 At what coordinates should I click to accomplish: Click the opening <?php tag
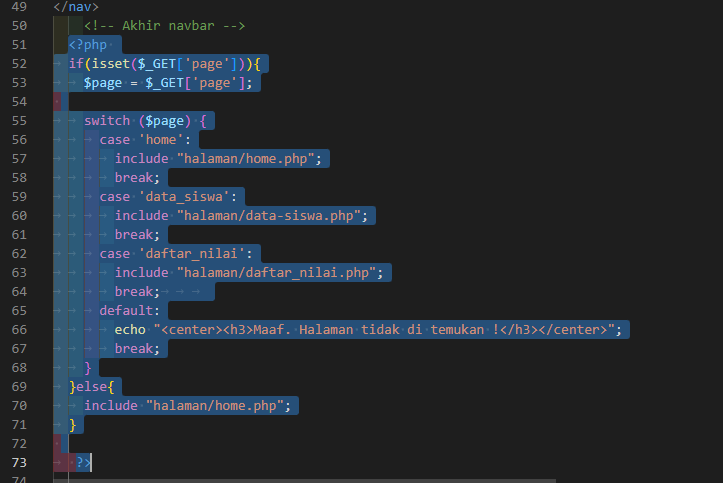[x=88, y=45]
